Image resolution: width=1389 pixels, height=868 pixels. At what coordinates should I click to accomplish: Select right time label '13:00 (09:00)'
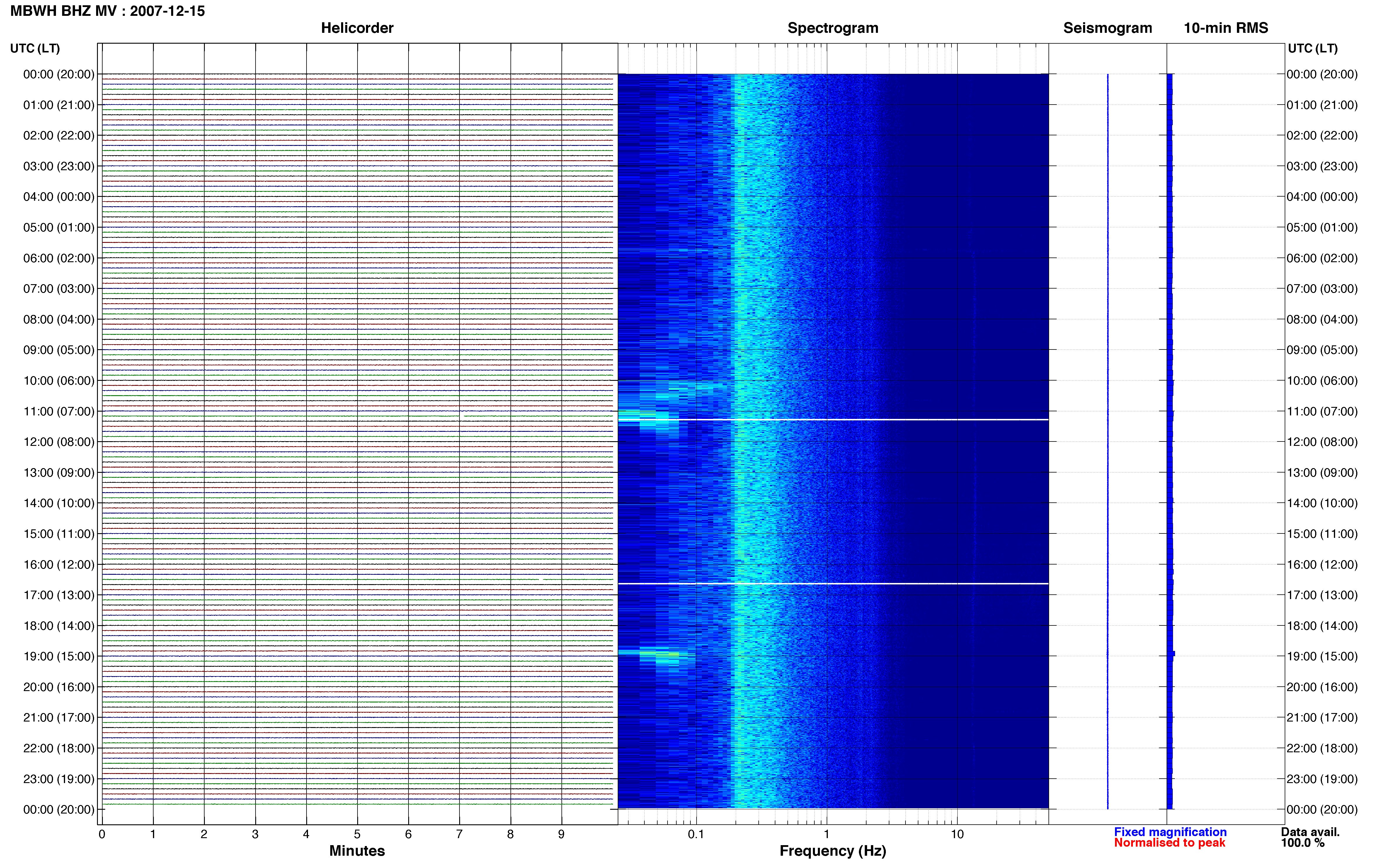click(1322, 473)
